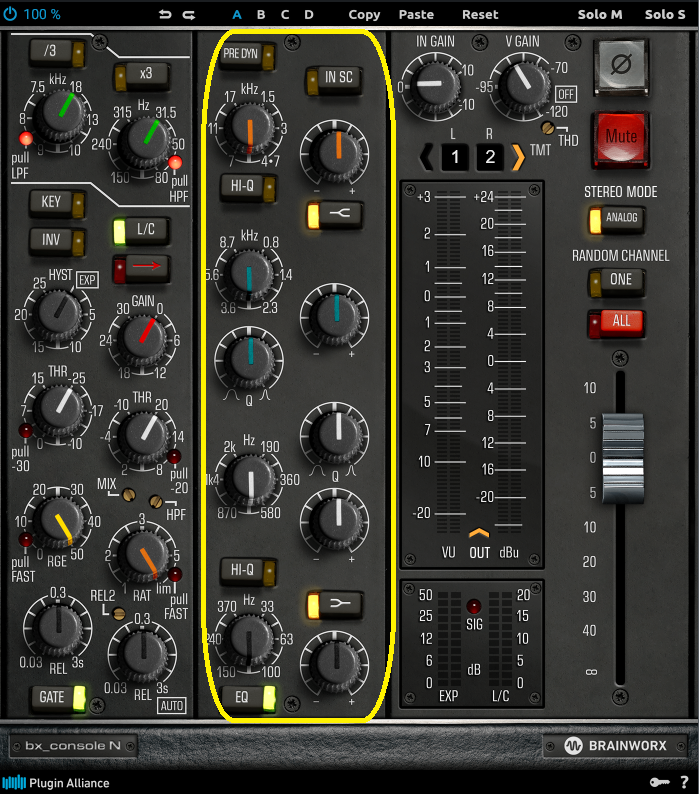
Task: Click the output volume fader handle
Action: click(x=623, y=457)
